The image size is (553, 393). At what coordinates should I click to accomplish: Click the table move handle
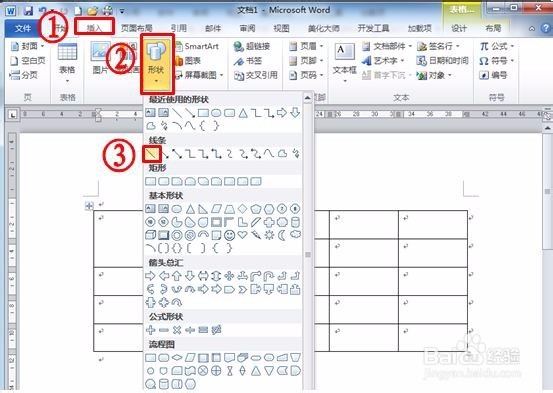coord(89,205)
